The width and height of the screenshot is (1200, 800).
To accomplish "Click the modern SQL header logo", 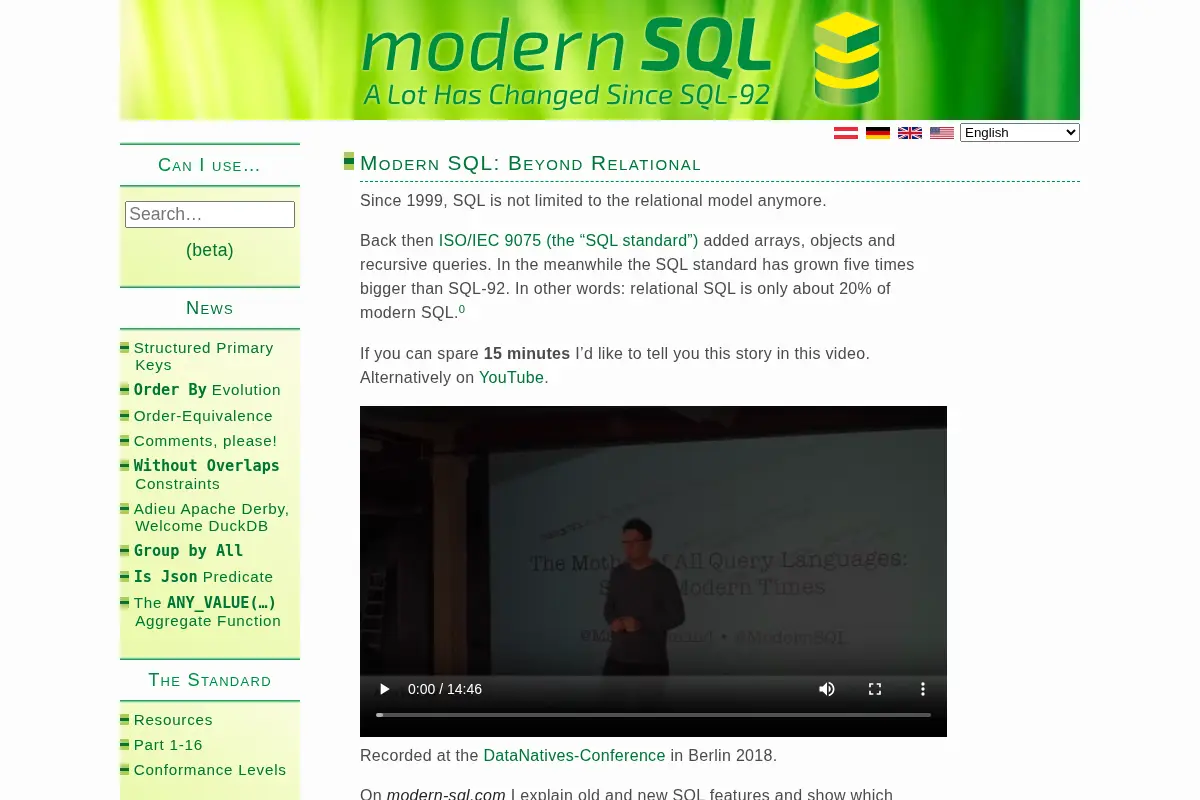I will coord(600,60).
